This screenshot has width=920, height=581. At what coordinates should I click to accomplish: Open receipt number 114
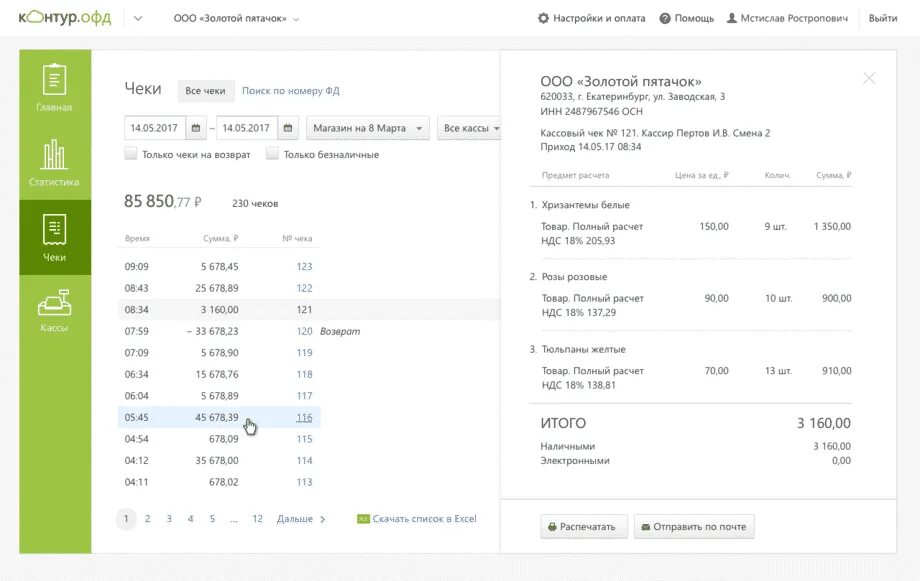305,461
